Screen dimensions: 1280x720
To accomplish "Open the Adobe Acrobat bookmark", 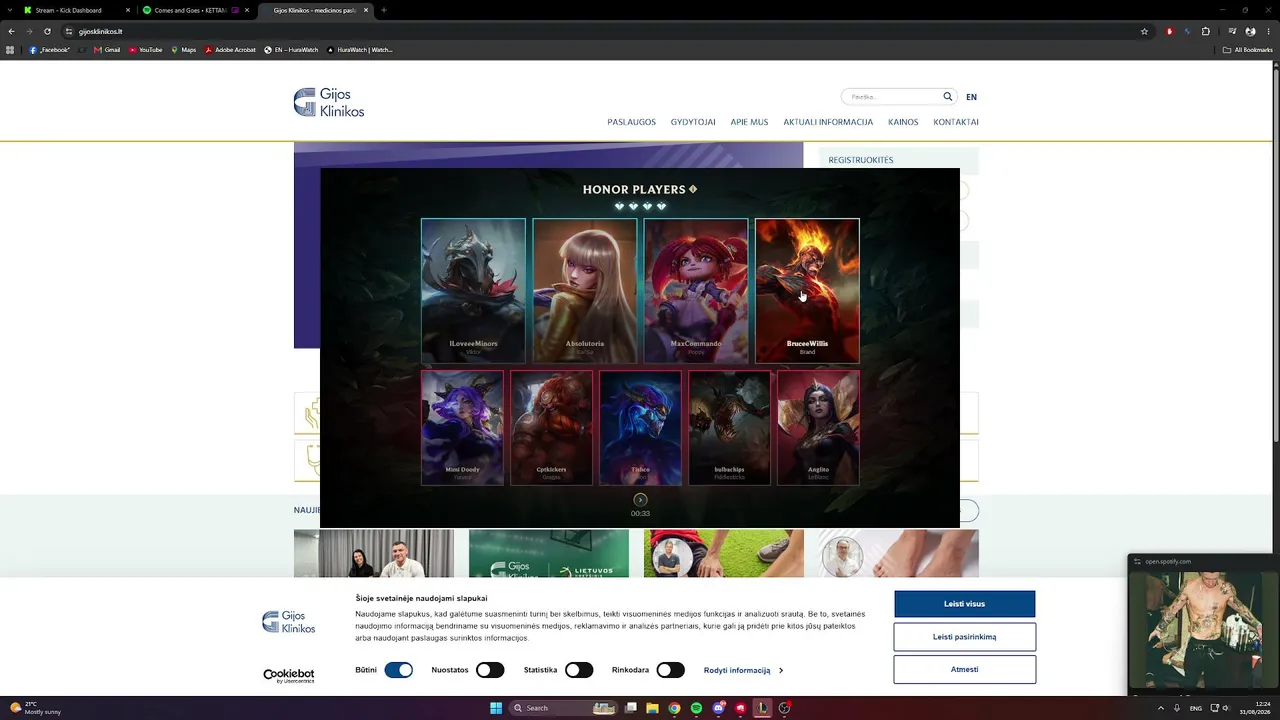I will [231, 49].
